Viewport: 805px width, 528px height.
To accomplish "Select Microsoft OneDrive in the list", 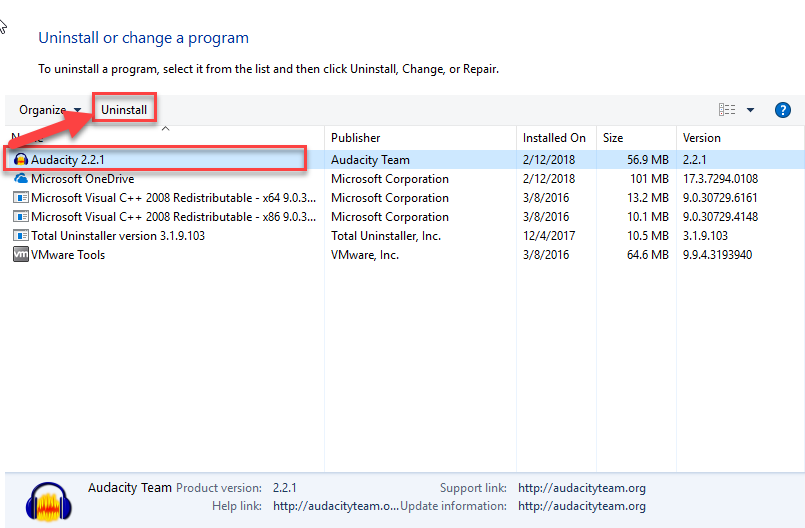I will 82,179.
